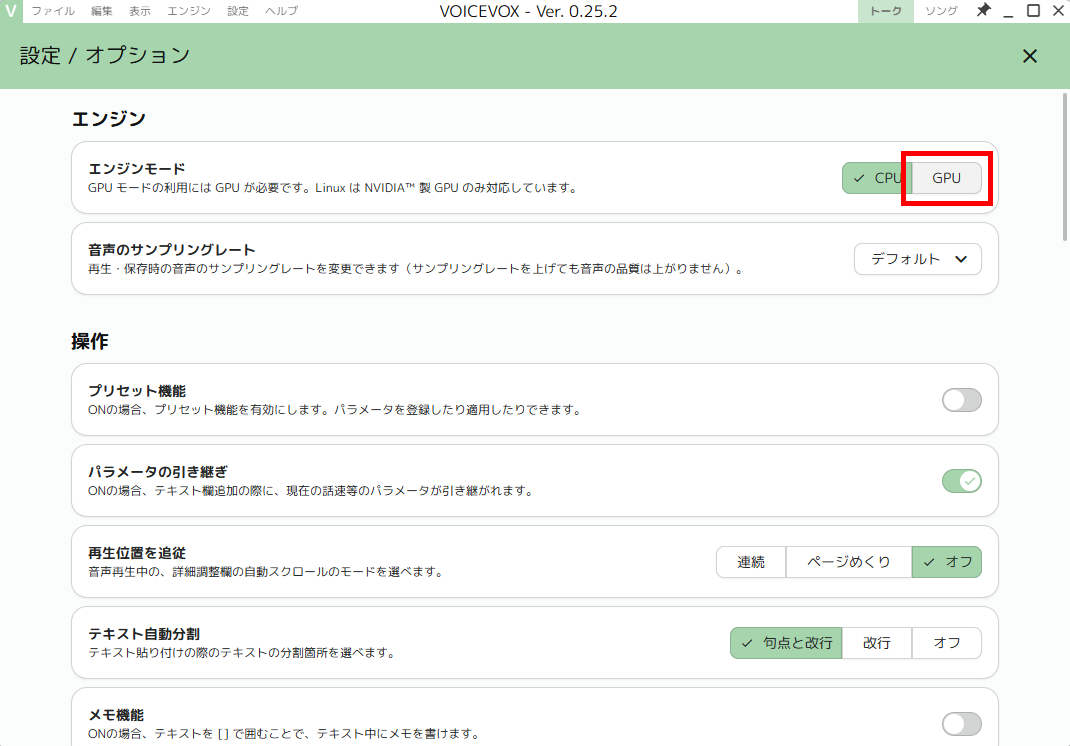This screenshot has height=746, width=1070.
Task: Select GPU engine mode
Action: pos(946,178)
